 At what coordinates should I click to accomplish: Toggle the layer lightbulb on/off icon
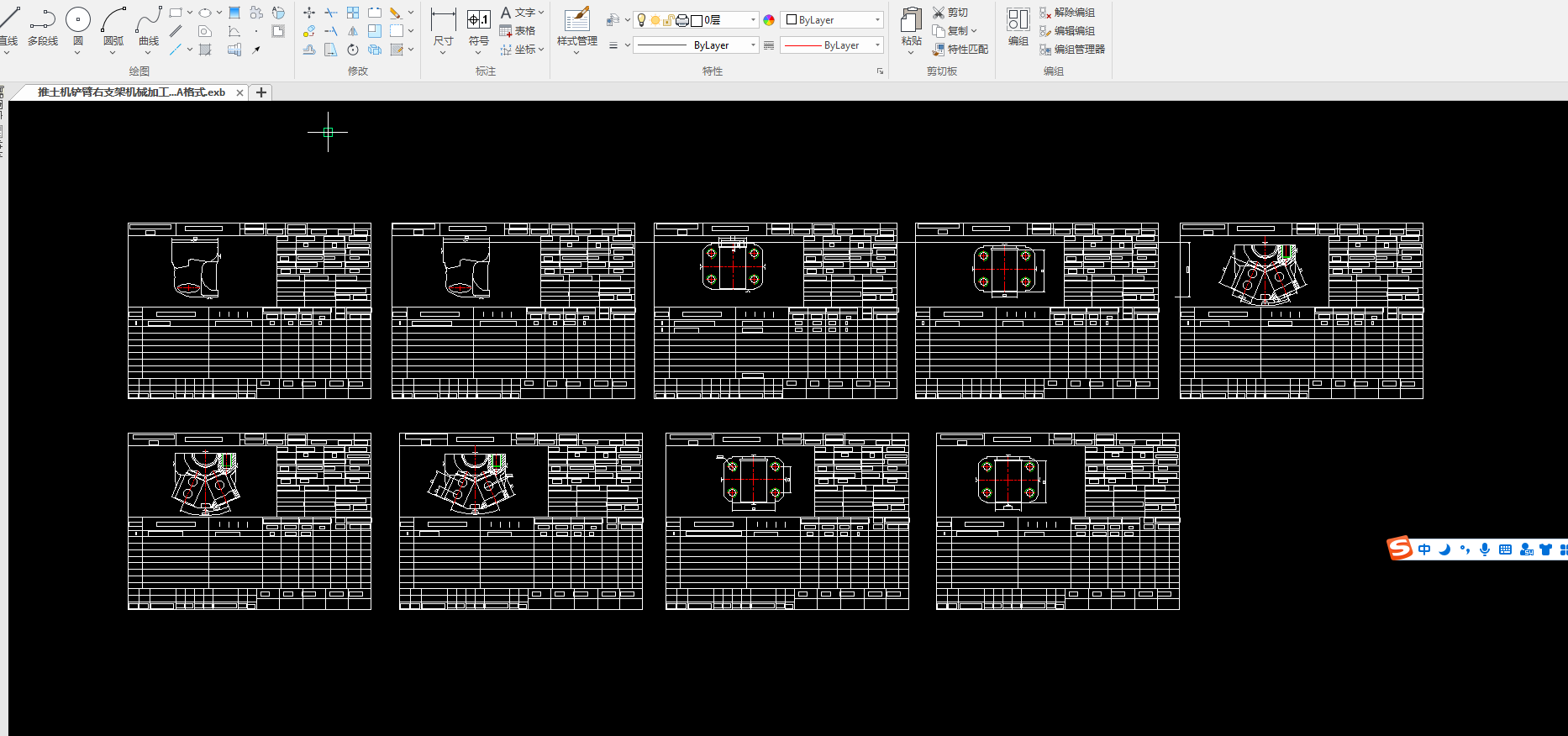(x=642, y=20)
